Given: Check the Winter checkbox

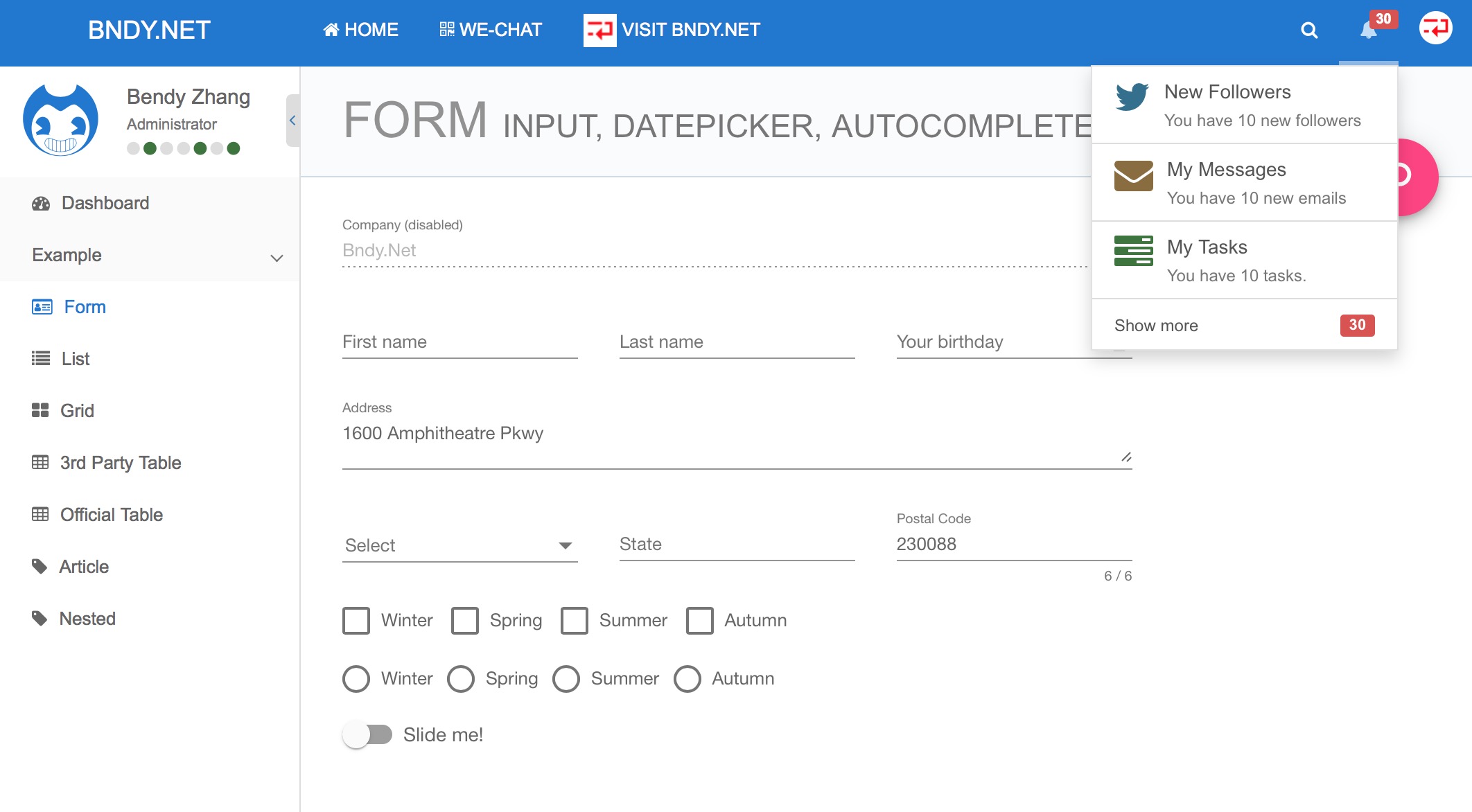Looking at the screenshot, I should pos(356,621).
